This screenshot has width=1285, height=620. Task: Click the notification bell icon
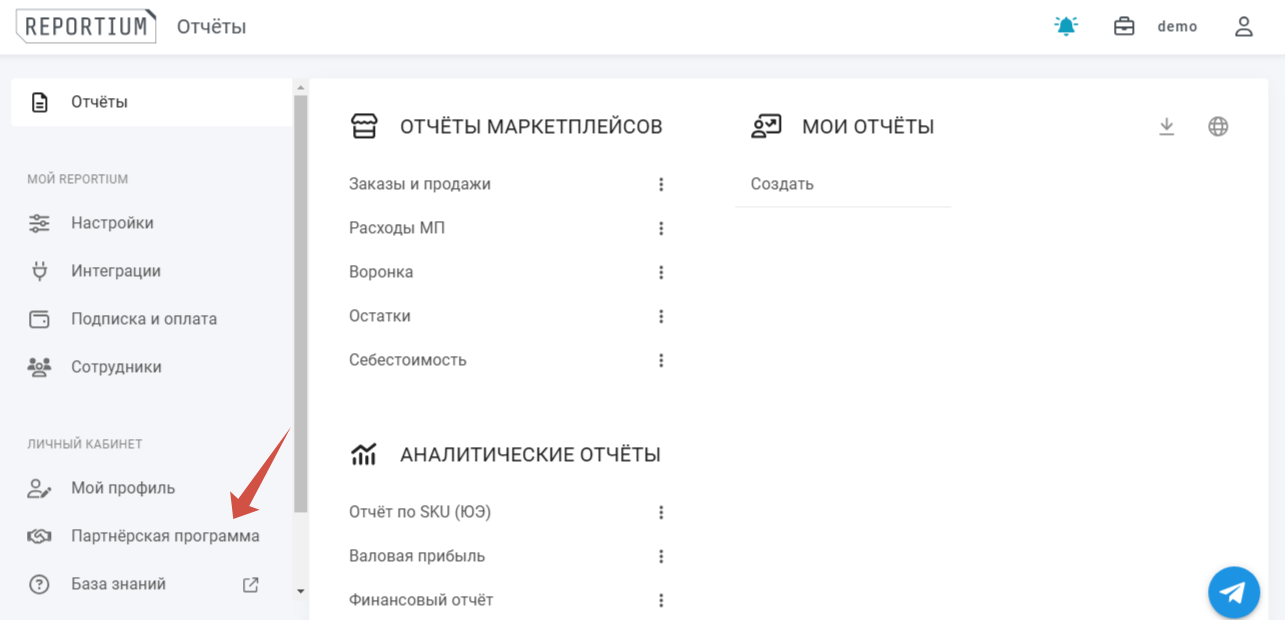[1067, 27]
